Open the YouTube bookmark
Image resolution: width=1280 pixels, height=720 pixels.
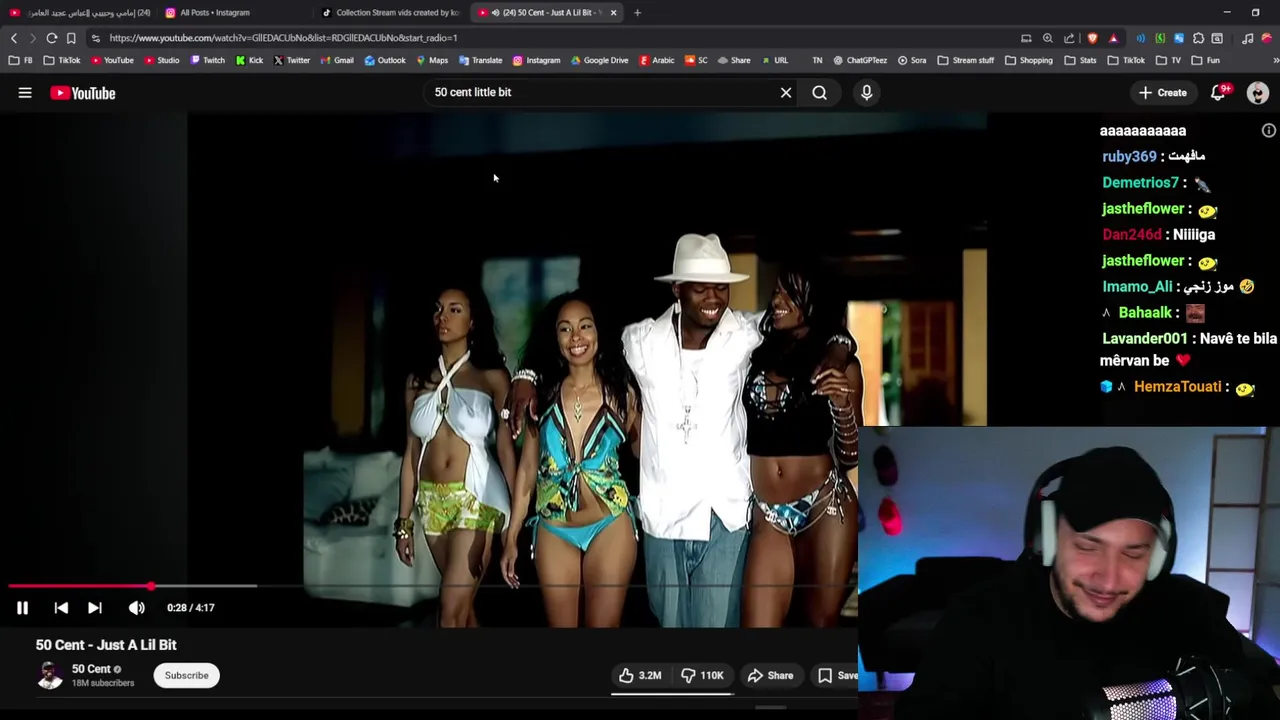[x=112, y=60]
